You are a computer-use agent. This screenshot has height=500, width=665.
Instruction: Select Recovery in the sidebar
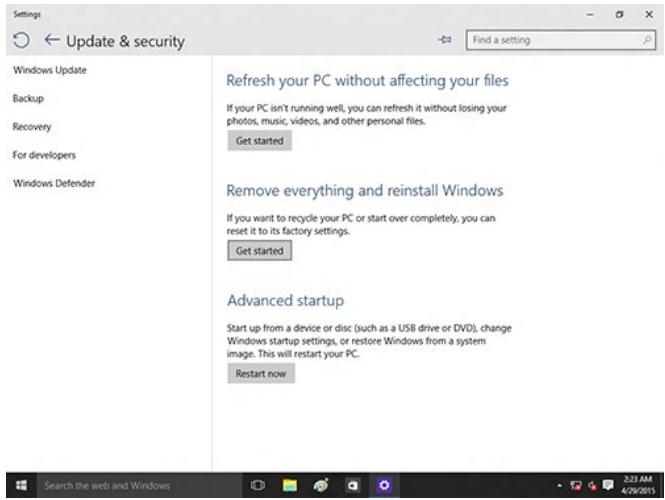32,127
